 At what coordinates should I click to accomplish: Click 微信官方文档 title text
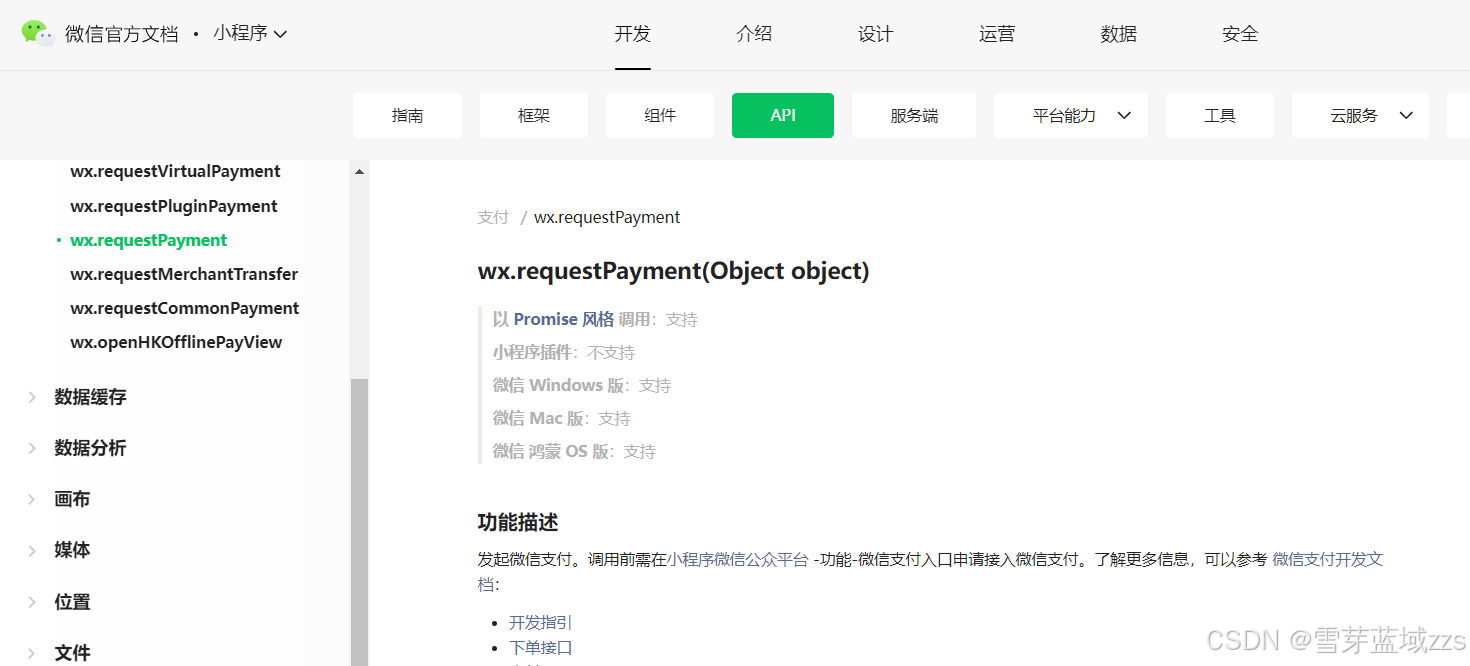pos(122,34)
